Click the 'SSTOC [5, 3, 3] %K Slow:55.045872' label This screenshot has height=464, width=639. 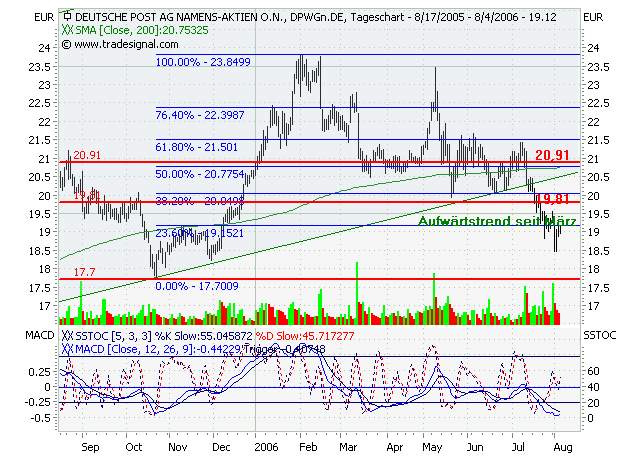pyautogui.click(x=164, y=336)
